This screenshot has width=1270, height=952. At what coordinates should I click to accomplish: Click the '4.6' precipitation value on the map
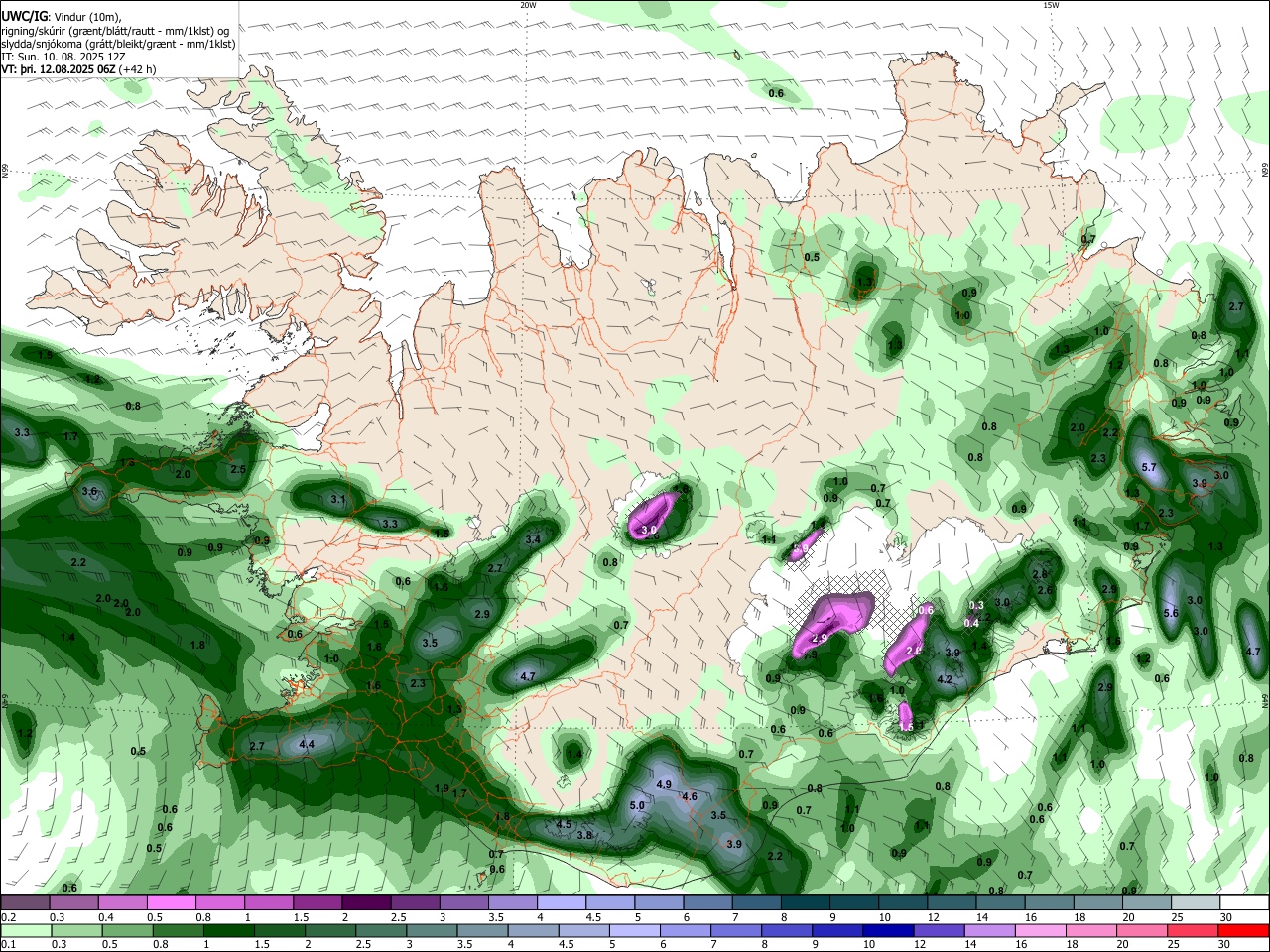coord(691,796)
